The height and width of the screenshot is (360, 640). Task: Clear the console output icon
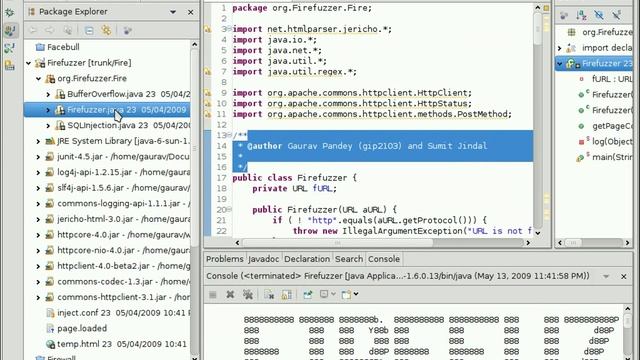[x=269, y=294]
